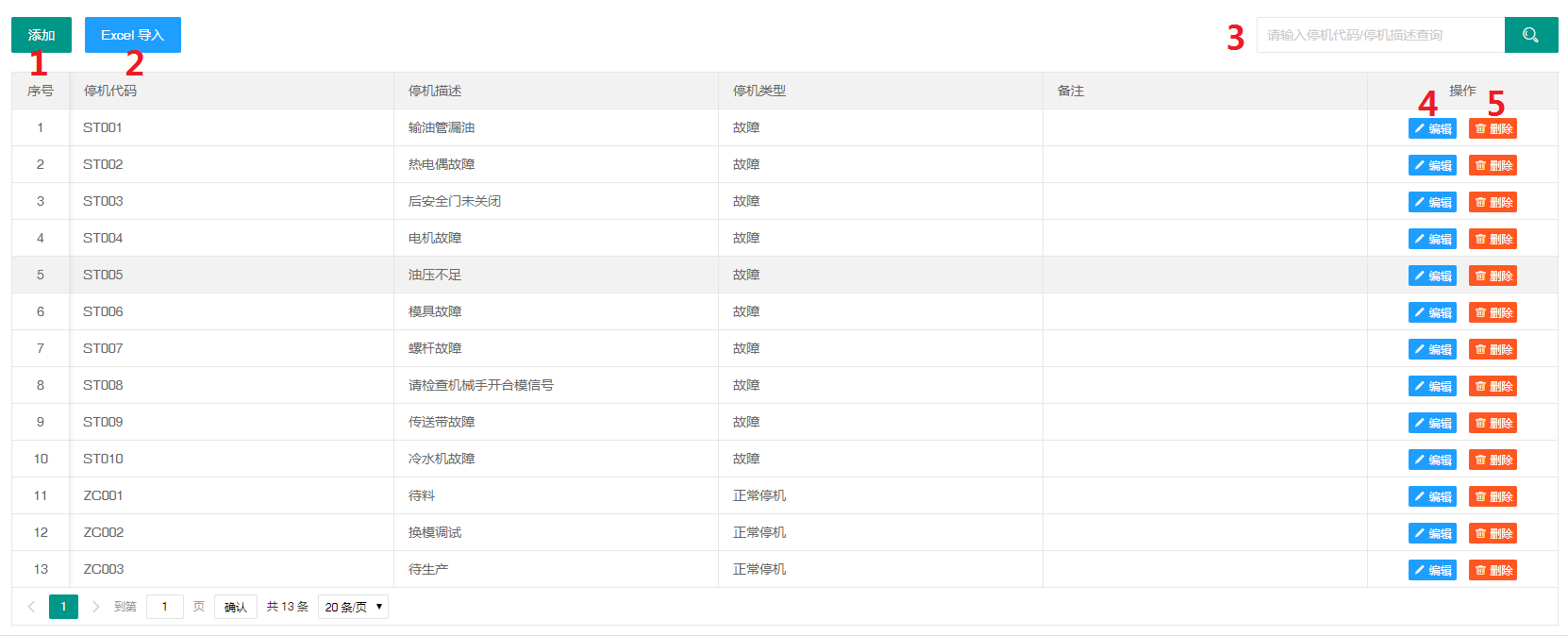Click the 确认 page jump button

[x=235, y=607]
